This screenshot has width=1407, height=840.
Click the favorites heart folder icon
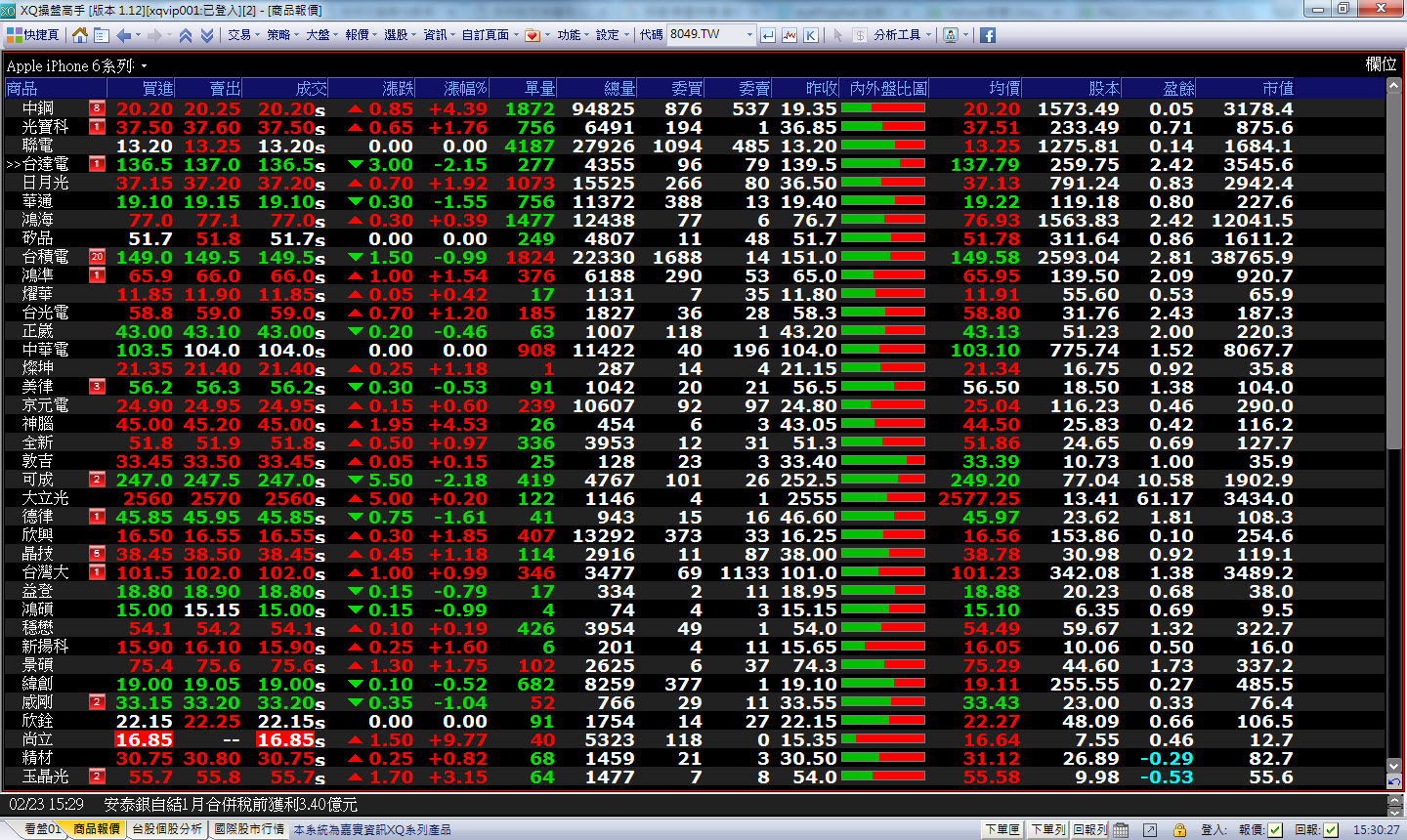pyautogui.click(x=533, y=35)
